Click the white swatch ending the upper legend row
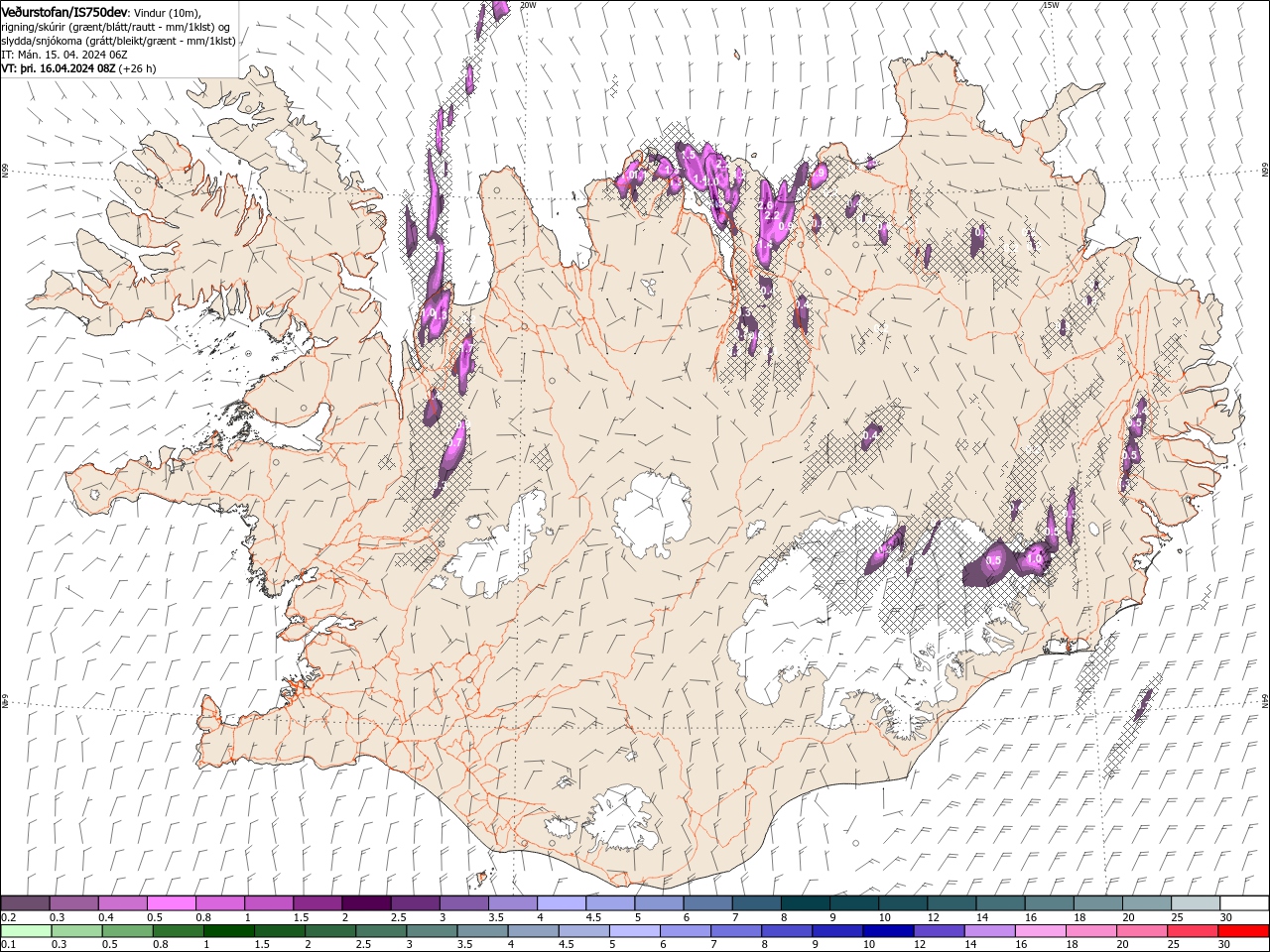Viewport: 1270px width, 952px height. [1244, 903]
